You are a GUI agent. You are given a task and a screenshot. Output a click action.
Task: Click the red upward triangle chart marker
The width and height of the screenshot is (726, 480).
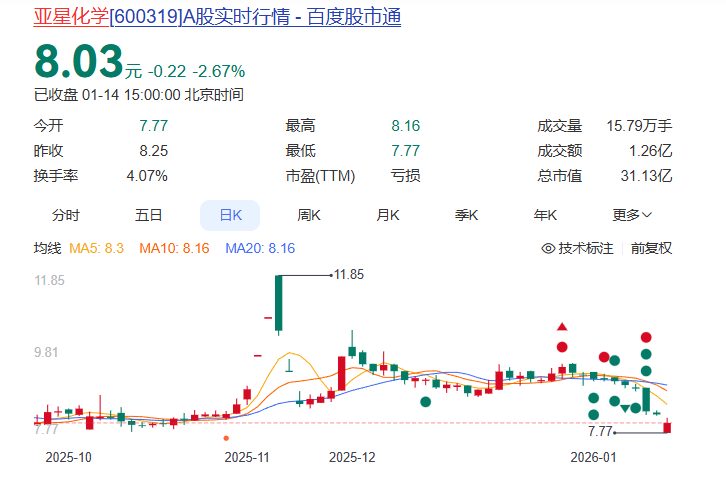coord(562,327)
